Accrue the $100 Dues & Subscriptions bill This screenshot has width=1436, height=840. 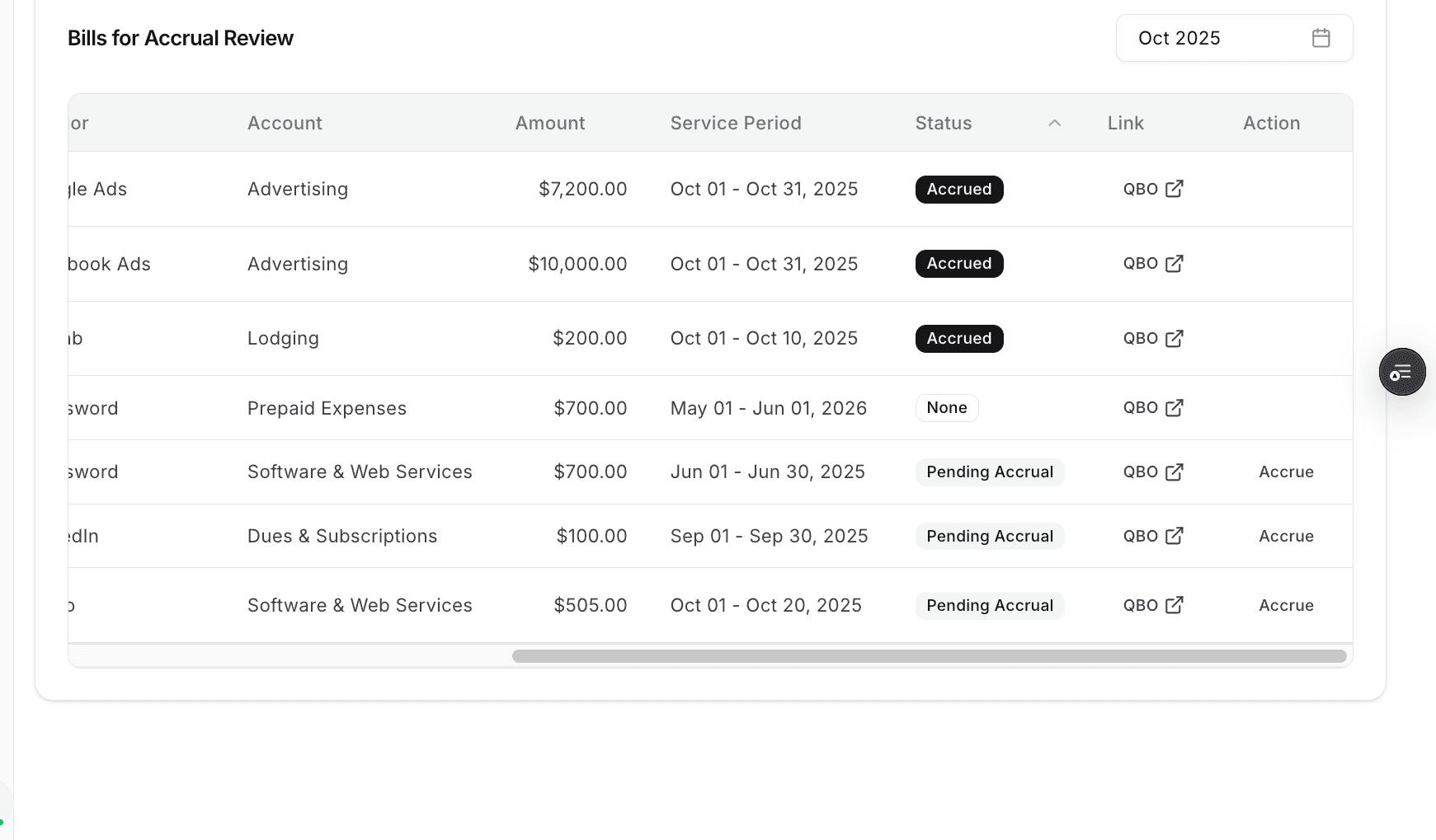(x=1286, y=535)
